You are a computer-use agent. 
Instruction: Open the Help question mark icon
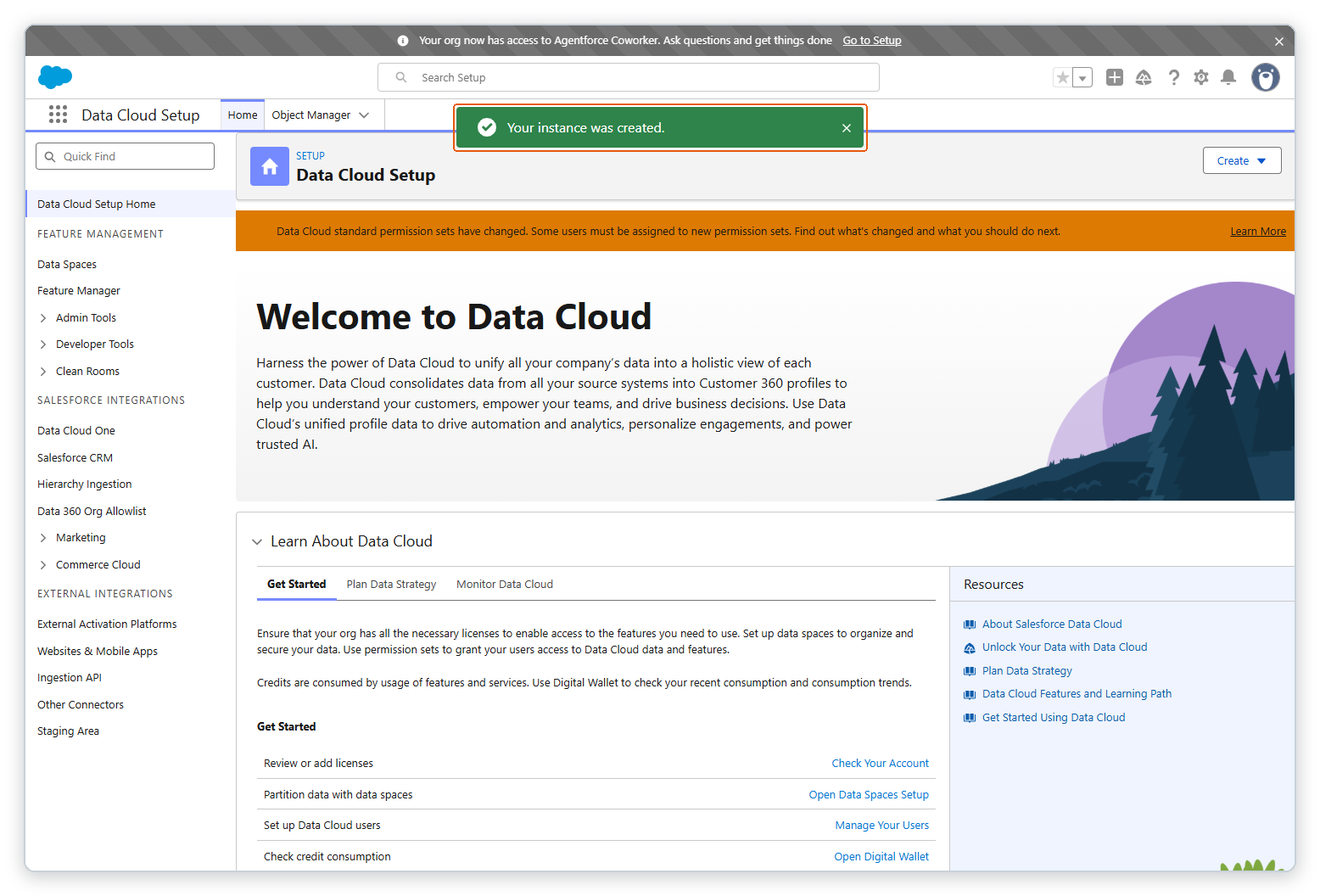pos(1173,77)
